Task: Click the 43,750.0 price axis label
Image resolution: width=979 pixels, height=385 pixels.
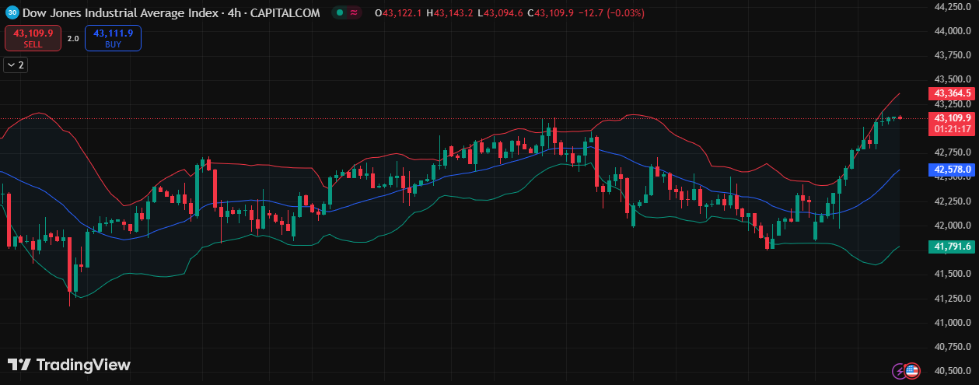Action: (x=953, y=56)
